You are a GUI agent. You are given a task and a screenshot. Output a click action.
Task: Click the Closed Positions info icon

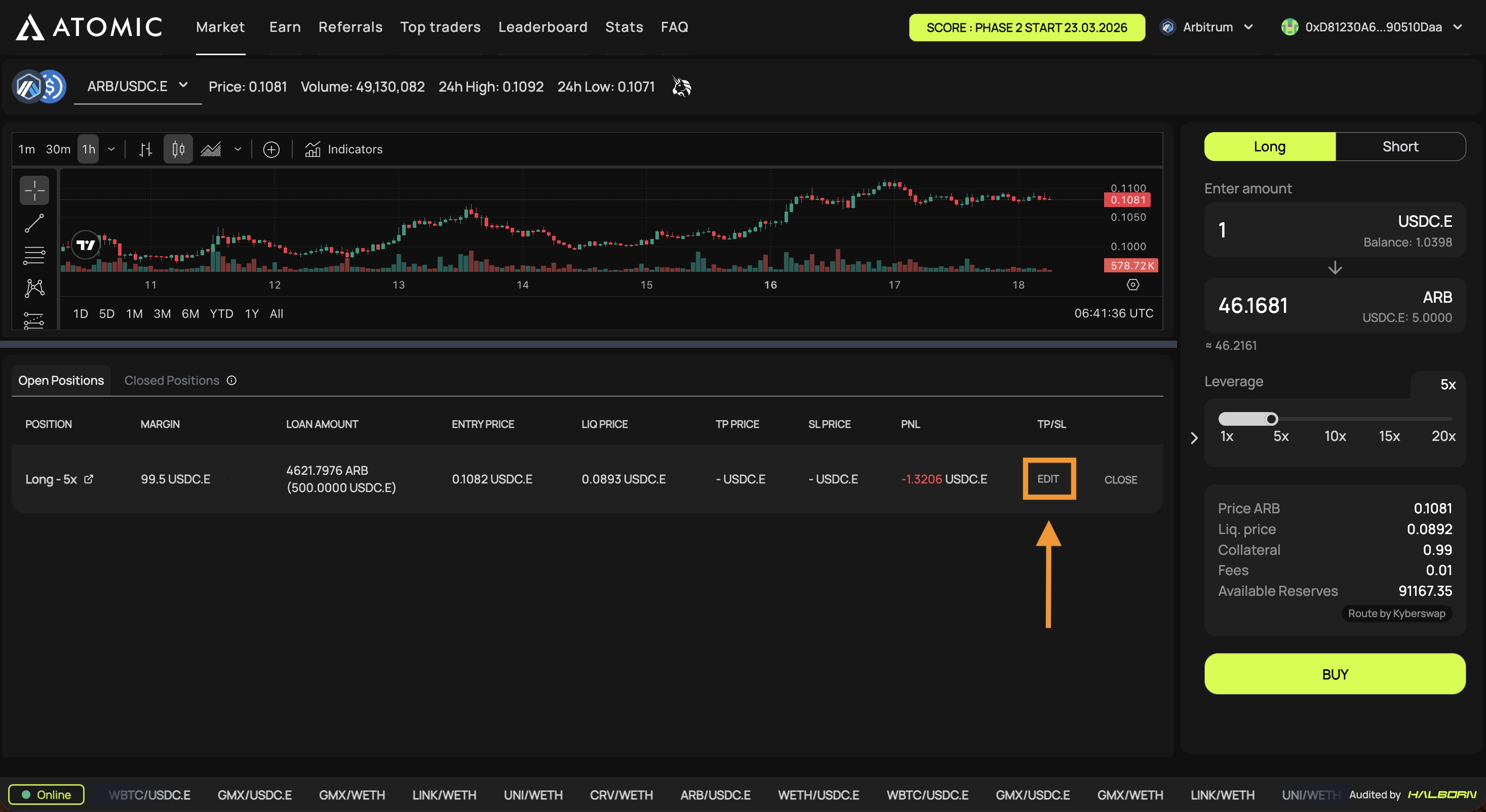(231, 381)
